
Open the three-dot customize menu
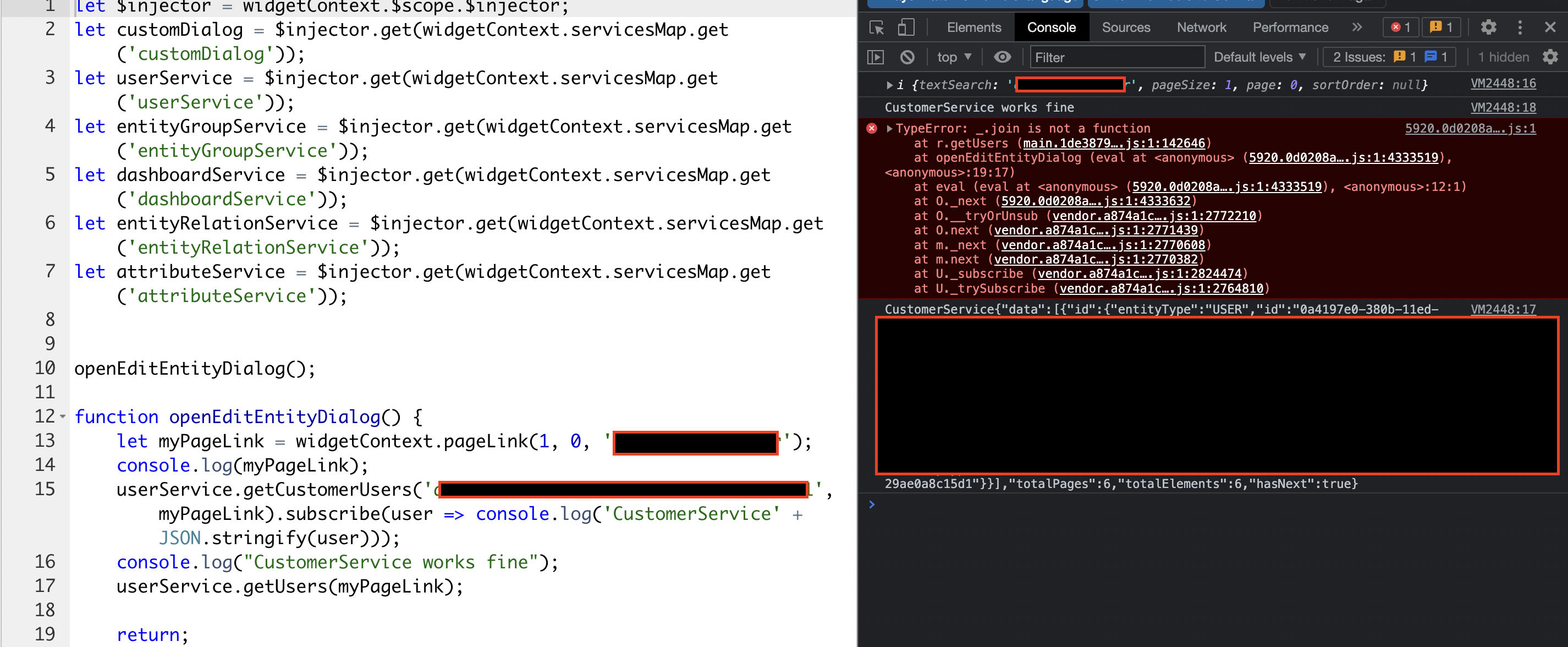click(1520, 27)
